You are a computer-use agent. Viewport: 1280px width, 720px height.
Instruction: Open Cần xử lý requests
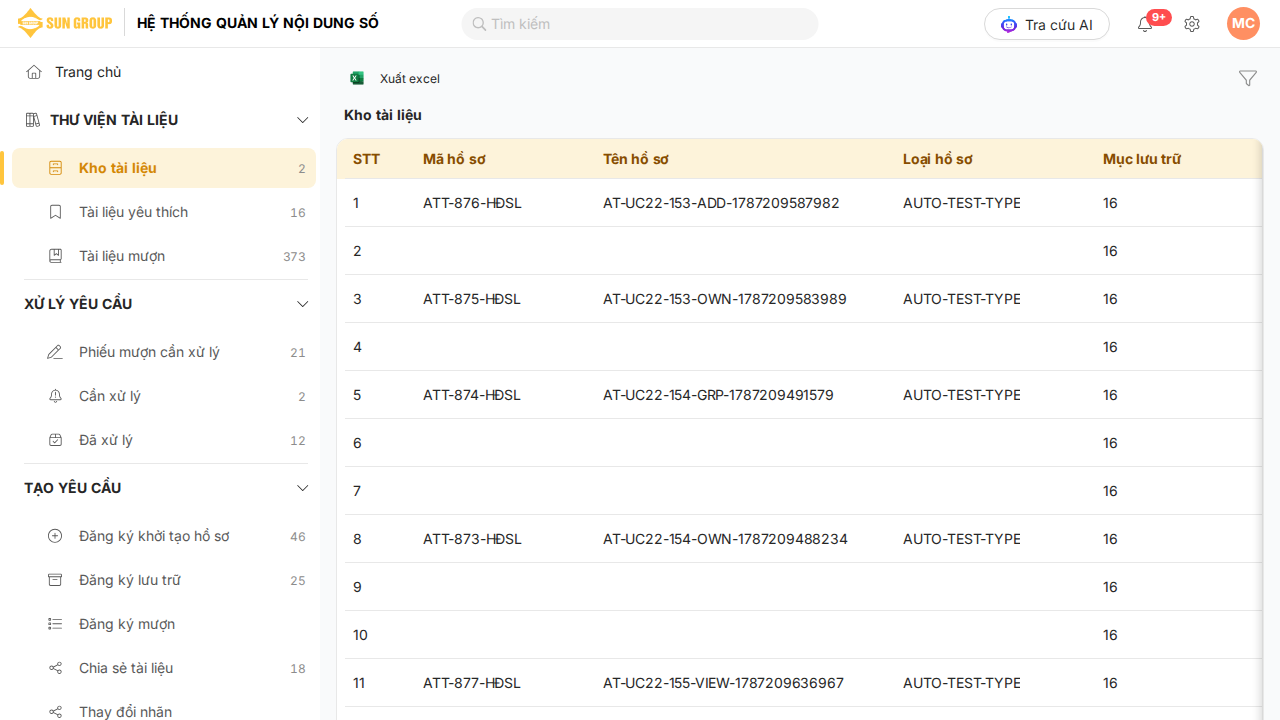coord(164,396)
